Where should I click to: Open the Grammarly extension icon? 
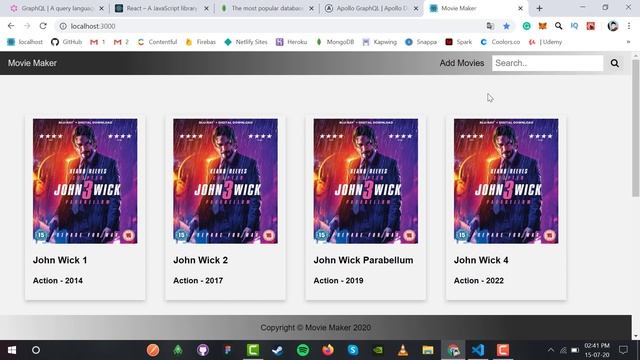pyautogui.click(x=527, y=26)
